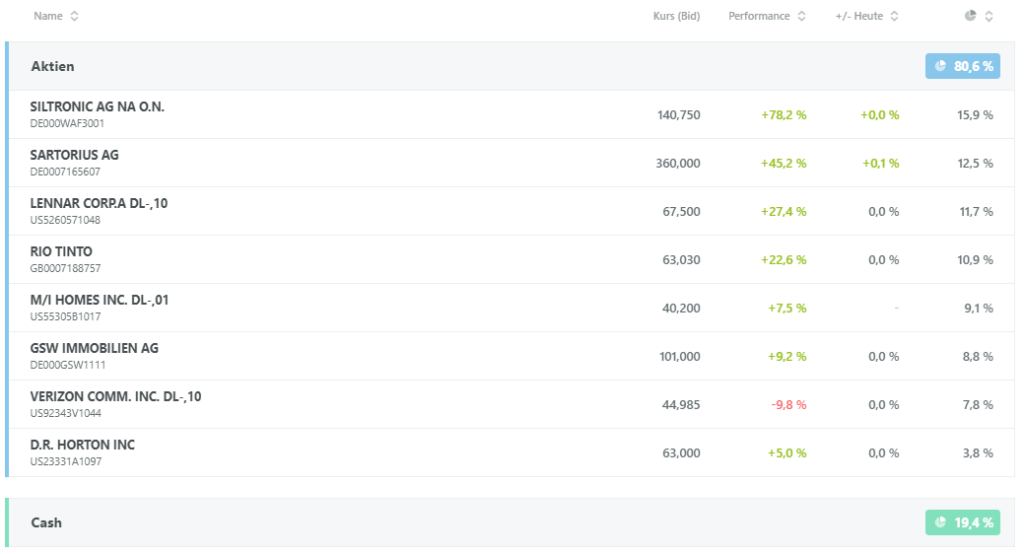Select ISIN US92343V1044 text

tap(65, 414)
